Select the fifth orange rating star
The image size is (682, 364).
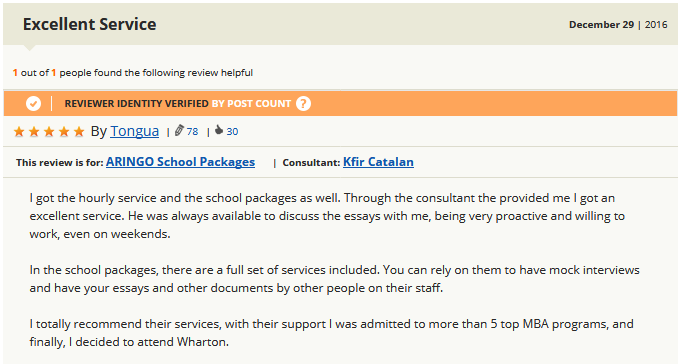click(79, 131)
